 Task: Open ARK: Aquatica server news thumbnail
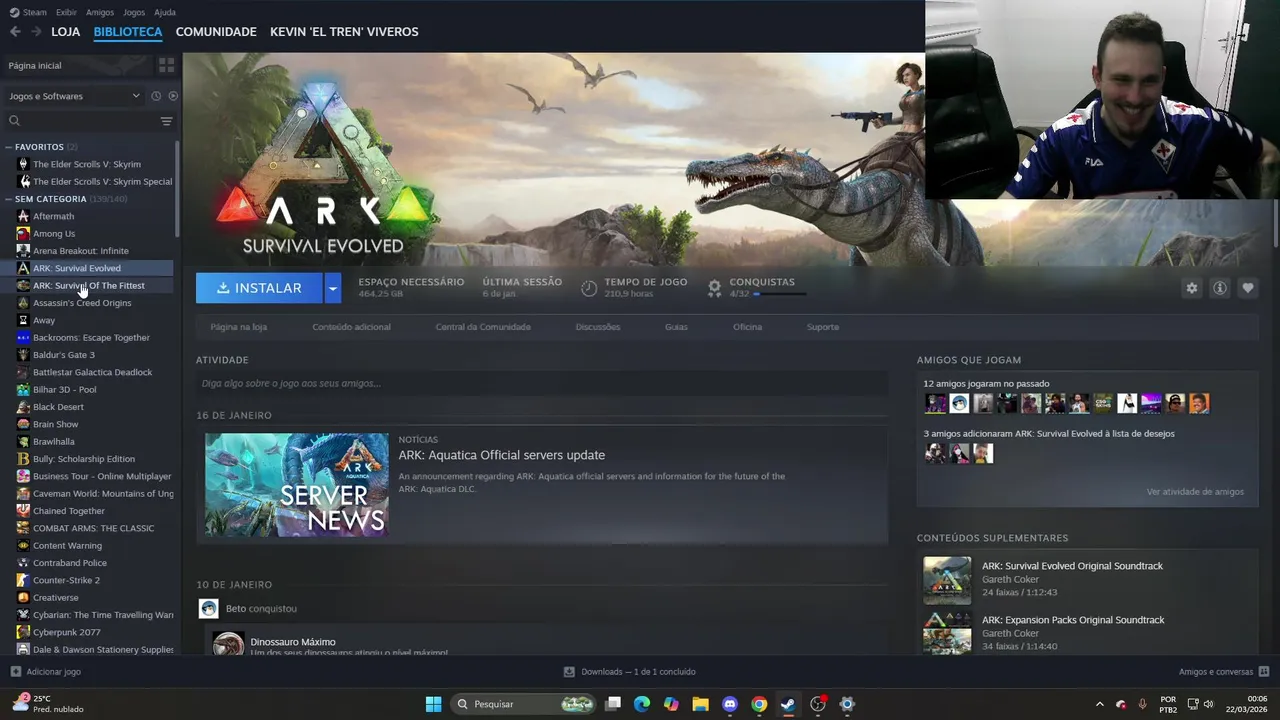[x=297, y=485]
